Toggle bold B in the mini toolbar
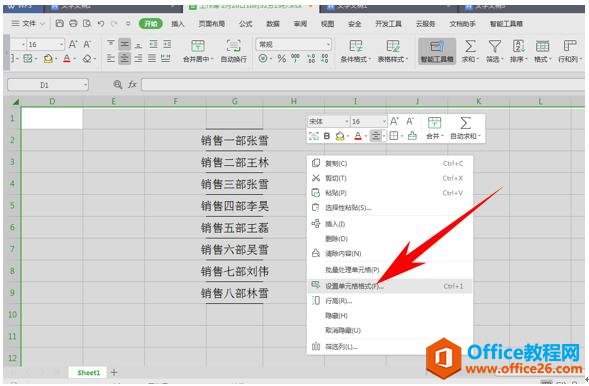Image resolution: width=589 pixels, height=386 pixels. coord(327,136)
